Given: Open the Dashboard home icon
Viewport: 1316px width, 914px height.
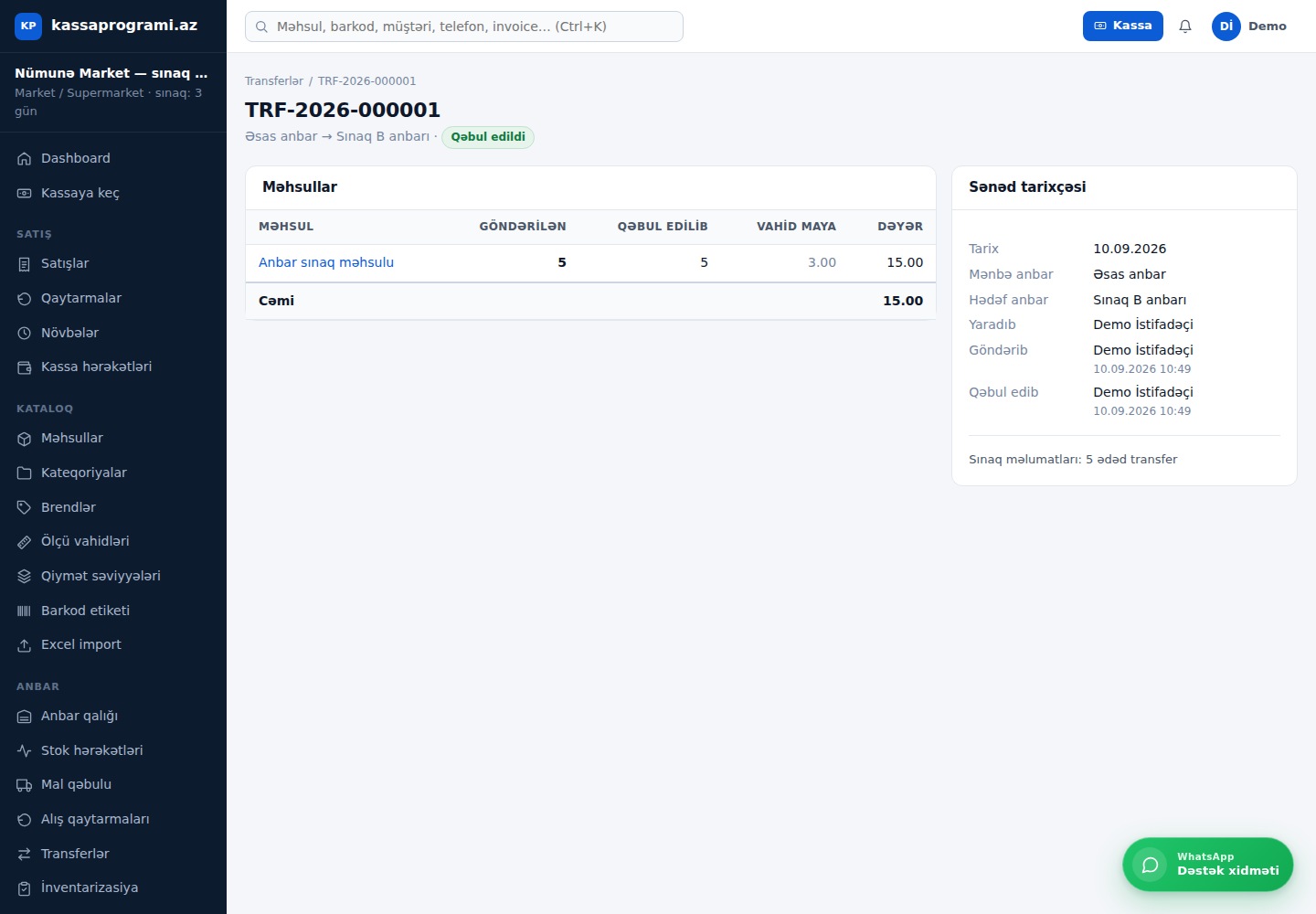Looking at the screenshot, I should [x=25, y=159].
